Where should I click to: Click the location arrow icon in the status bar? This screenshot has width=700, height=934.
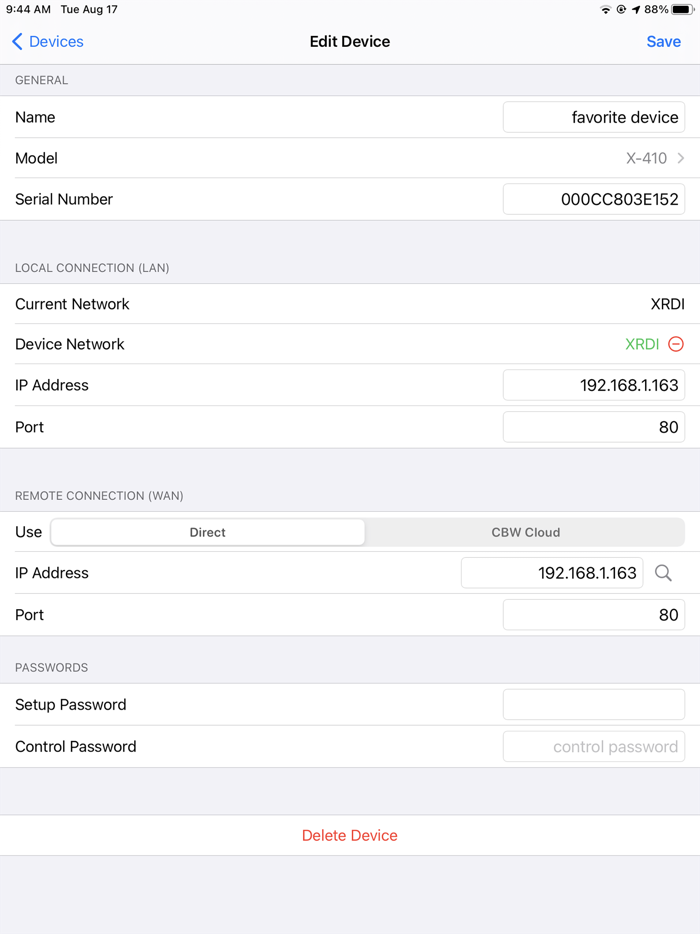(x=636, y=9)
